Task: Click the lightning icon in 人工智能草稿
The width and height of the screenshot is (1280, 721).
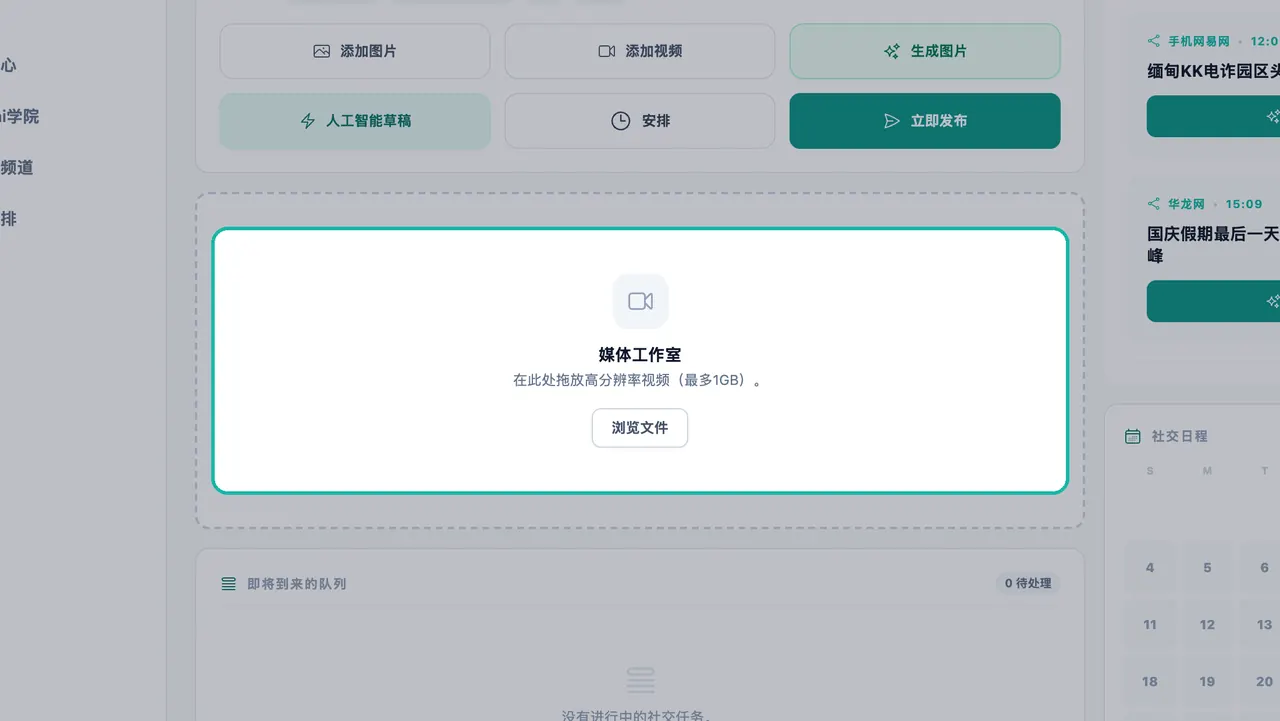Action: [x=308, y=121]
